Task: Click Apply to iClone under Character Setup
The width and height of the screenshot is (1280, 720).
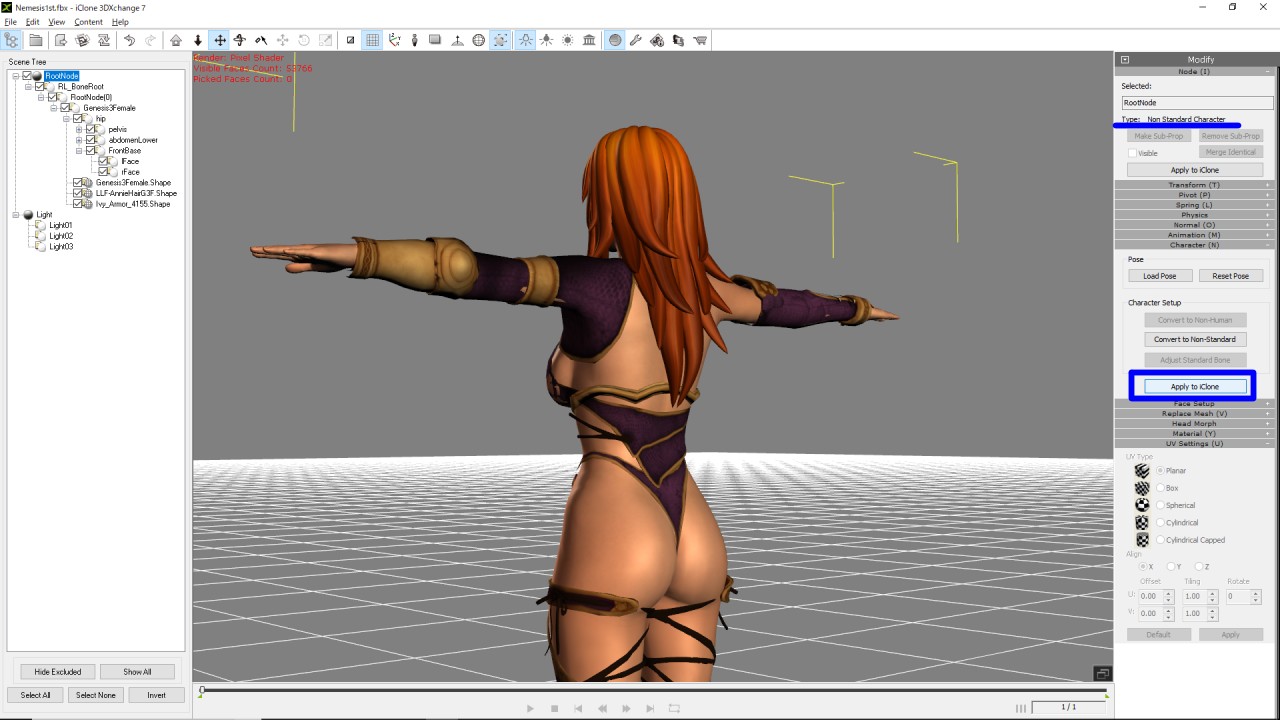Action: click(x=1195, y=387)
